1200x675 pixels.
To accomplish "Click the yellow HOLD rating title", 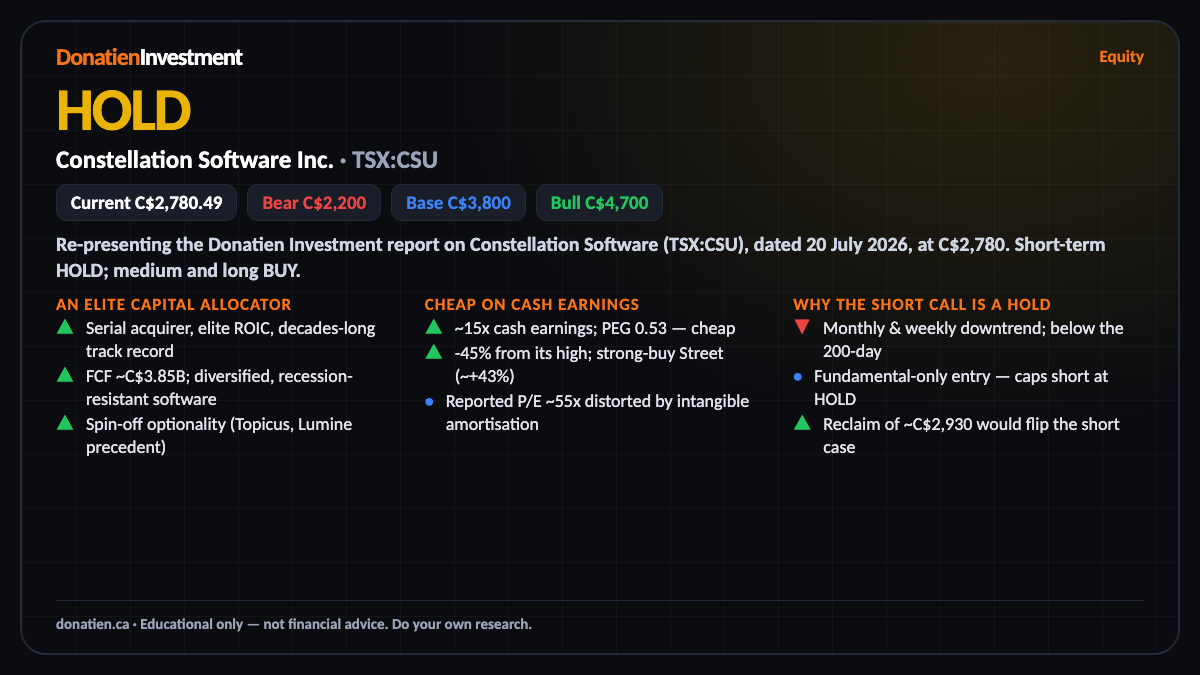I will pyautogui.click(x=123, y=110).
